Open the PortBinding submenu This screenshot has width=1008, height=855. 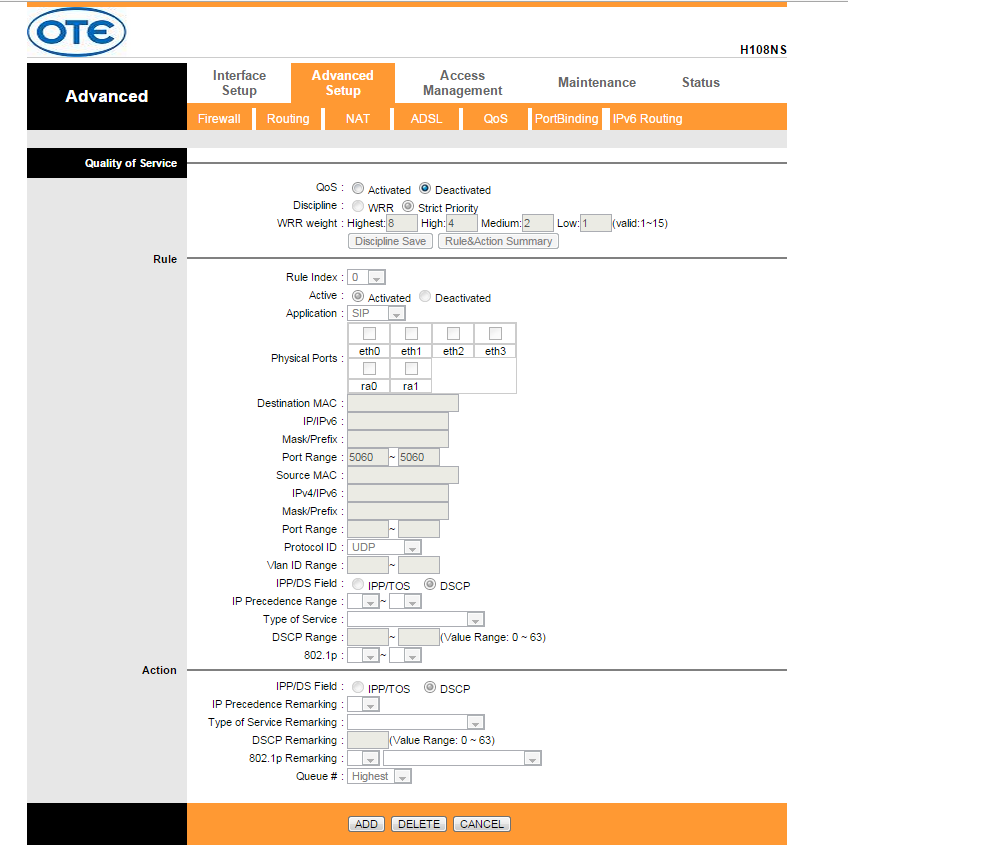coord(566,119)
